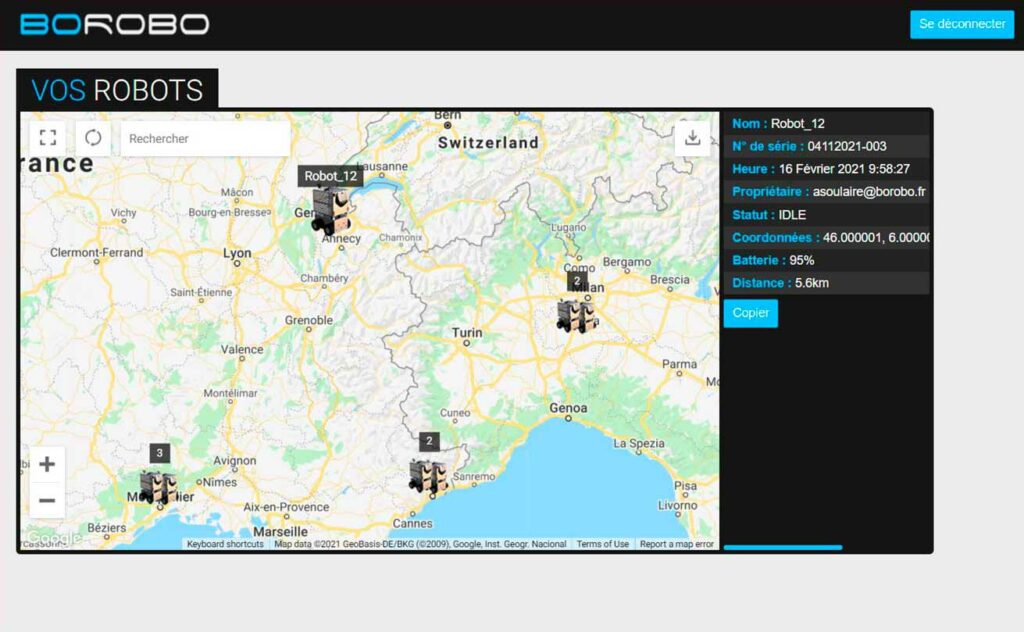Click Pisa label on map
This screenshot has width=1024, height=632.
tap(685, 486)
